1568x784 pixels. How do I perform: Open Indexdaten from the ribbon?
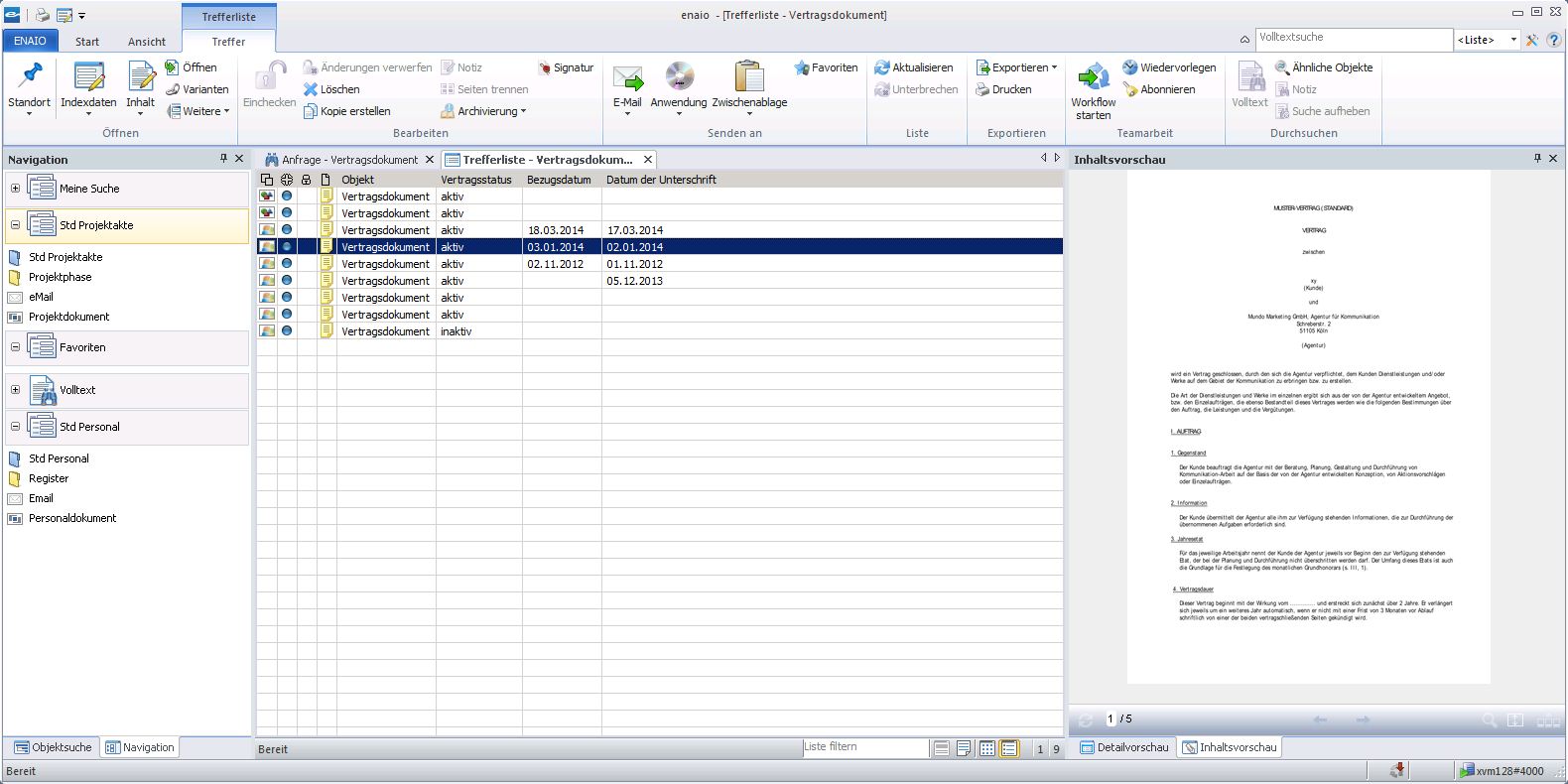(x=88, y=87)
